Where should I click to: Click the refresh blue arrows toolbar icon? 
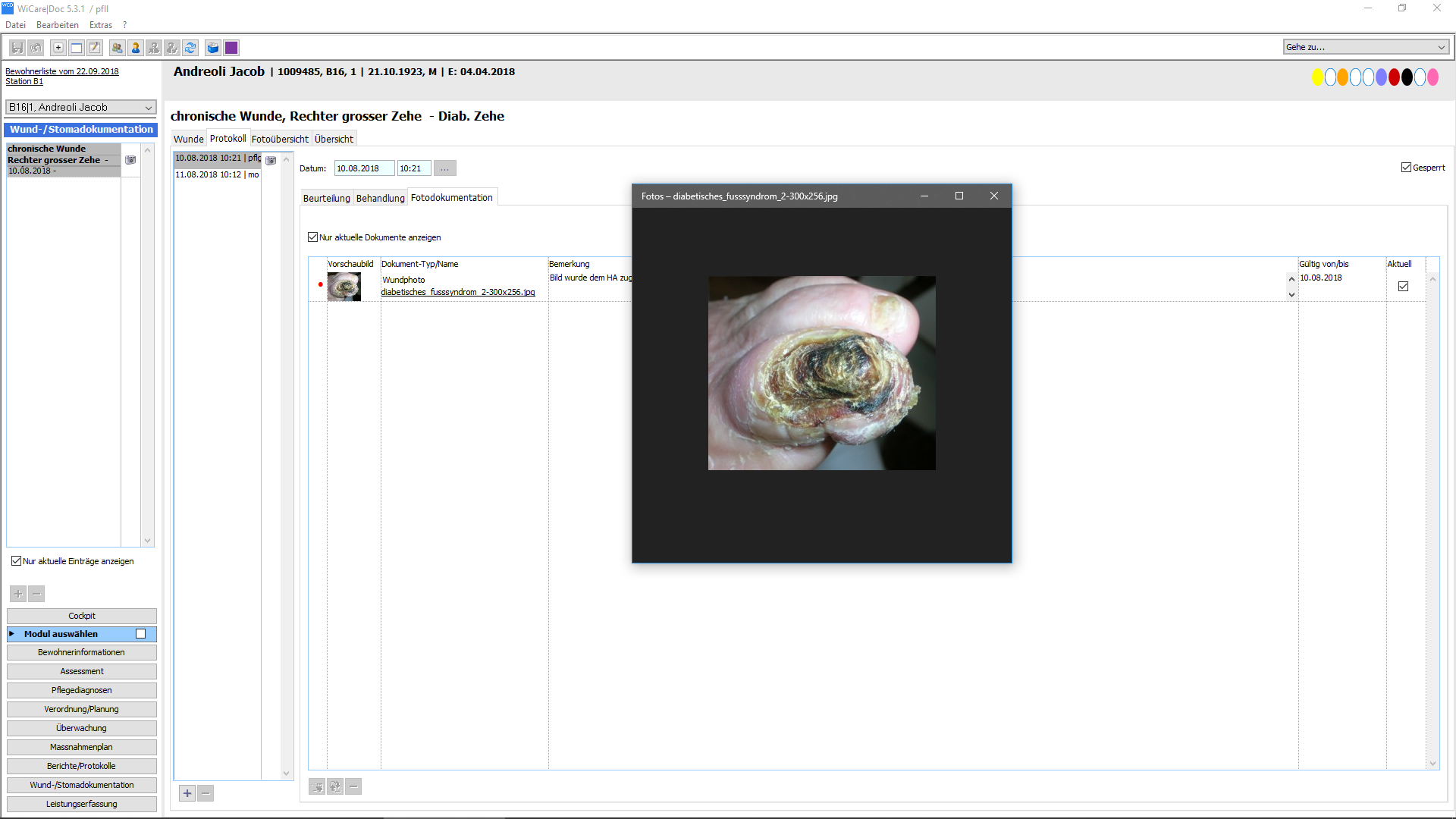click(x=190, y=48)
